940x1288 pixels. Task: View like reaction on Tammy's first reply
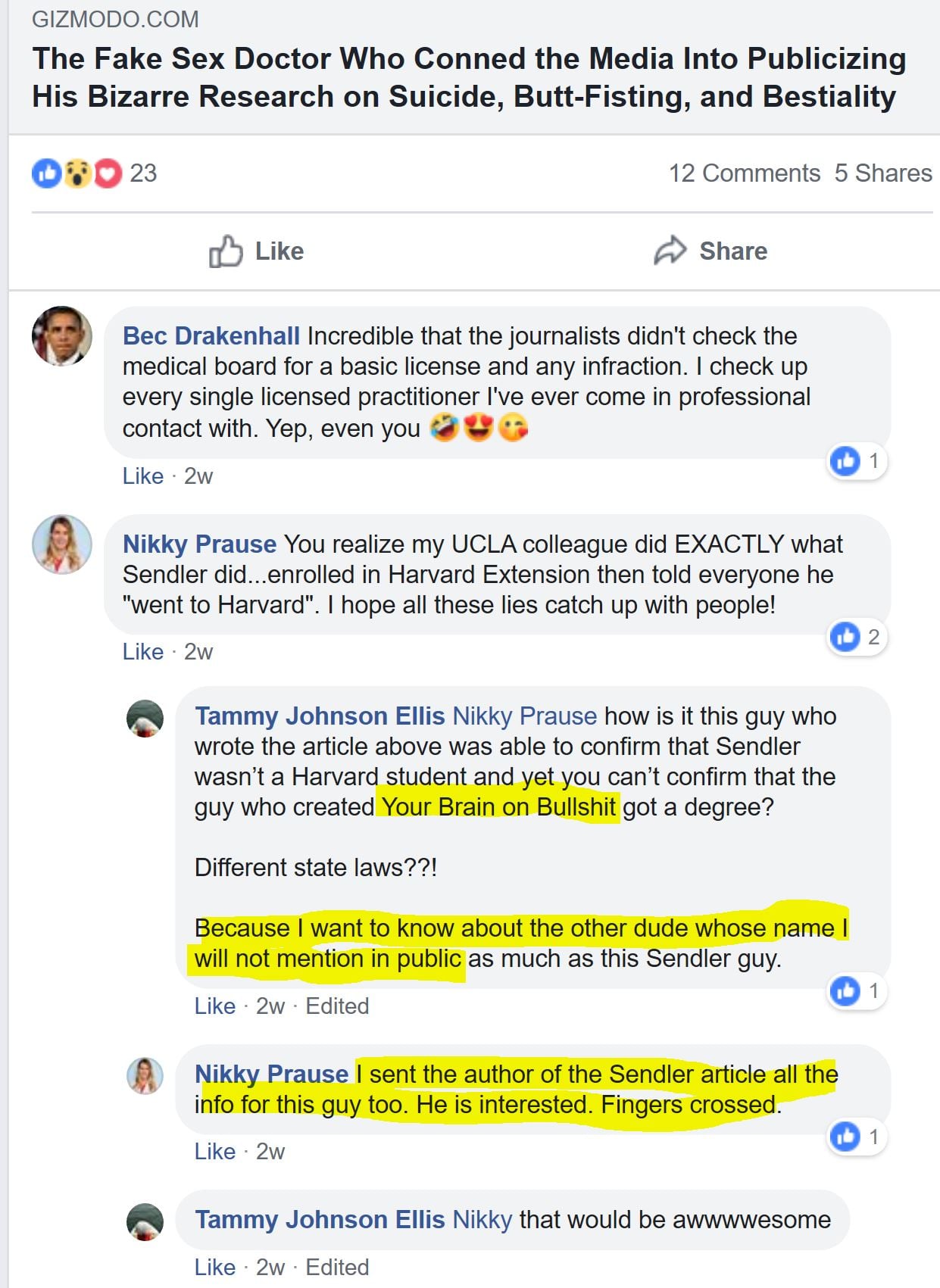857,990
